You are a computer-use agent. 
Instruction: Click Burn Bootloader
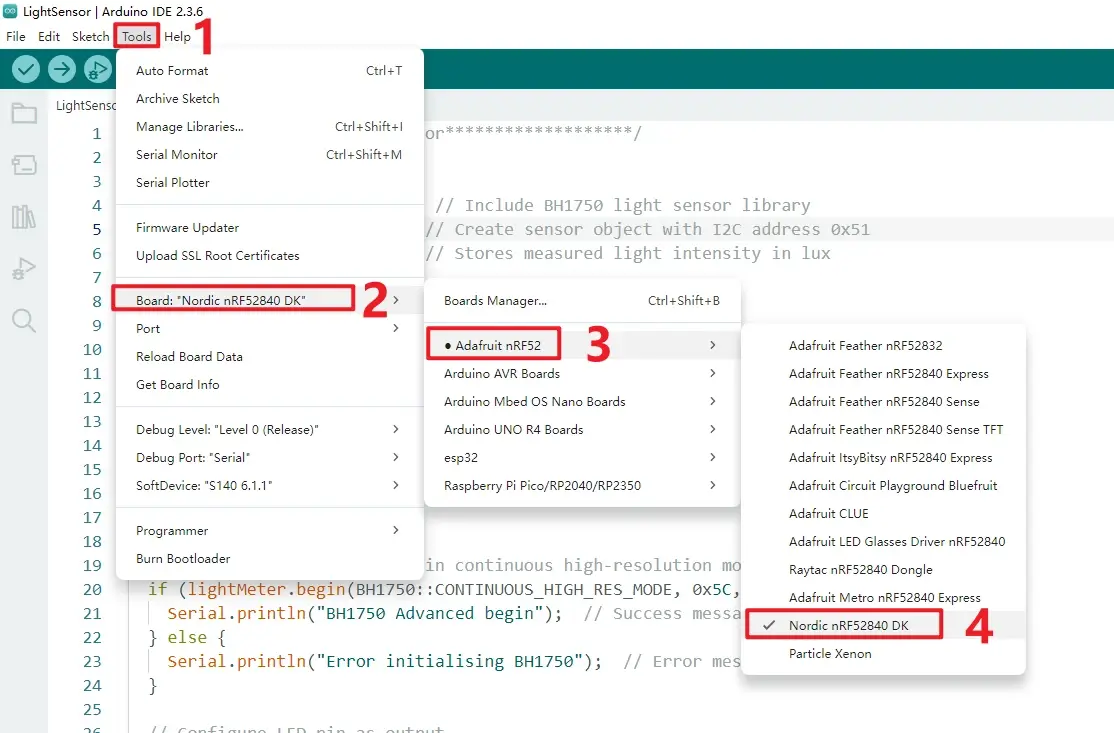(270, 558)
